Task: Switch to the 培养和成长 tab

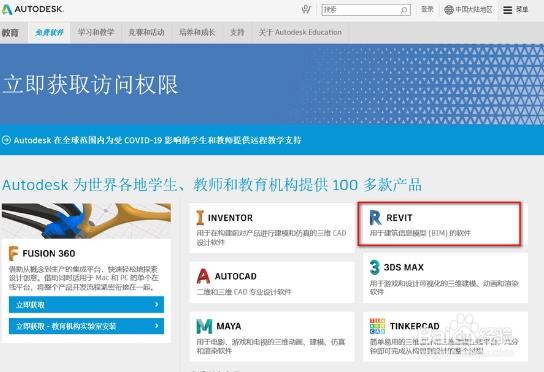Action: [197, 33]
